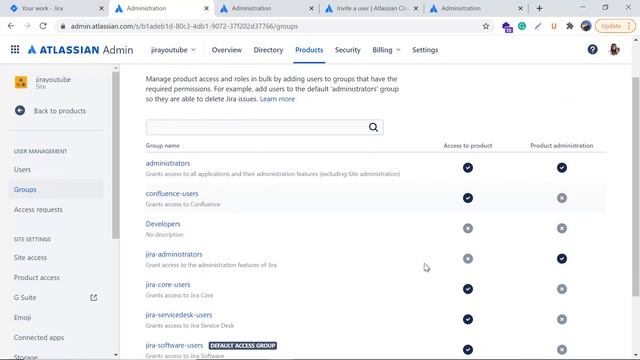Click the Grammarly extension icon
Screen dimensions: 640x360
click(522, 26)
